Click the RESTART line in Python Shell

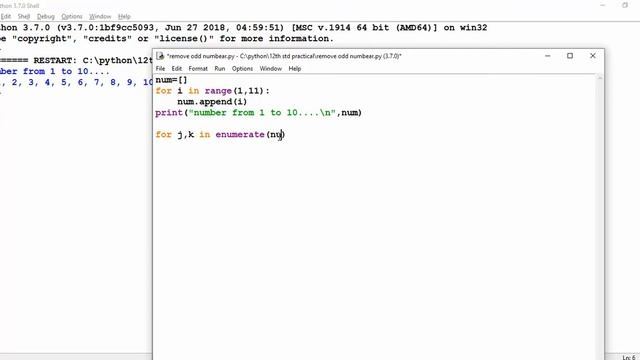[x=76, y=60]
